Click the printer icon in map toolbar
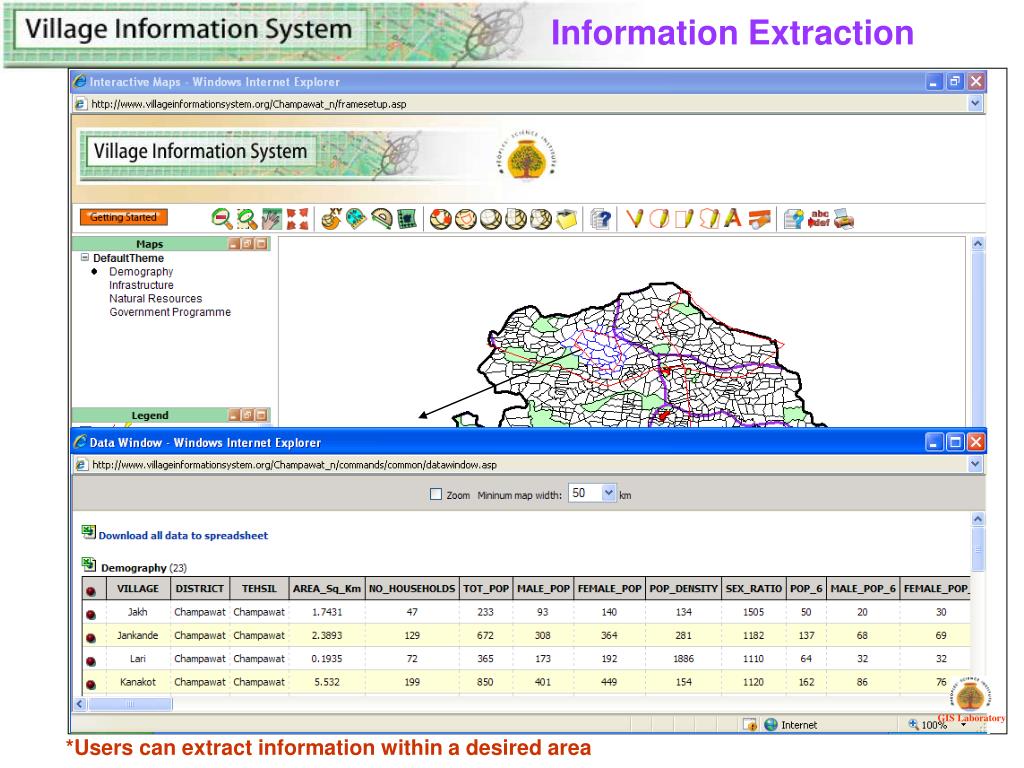The height and width of the screenshot is (768, 1024). (844, 219)
